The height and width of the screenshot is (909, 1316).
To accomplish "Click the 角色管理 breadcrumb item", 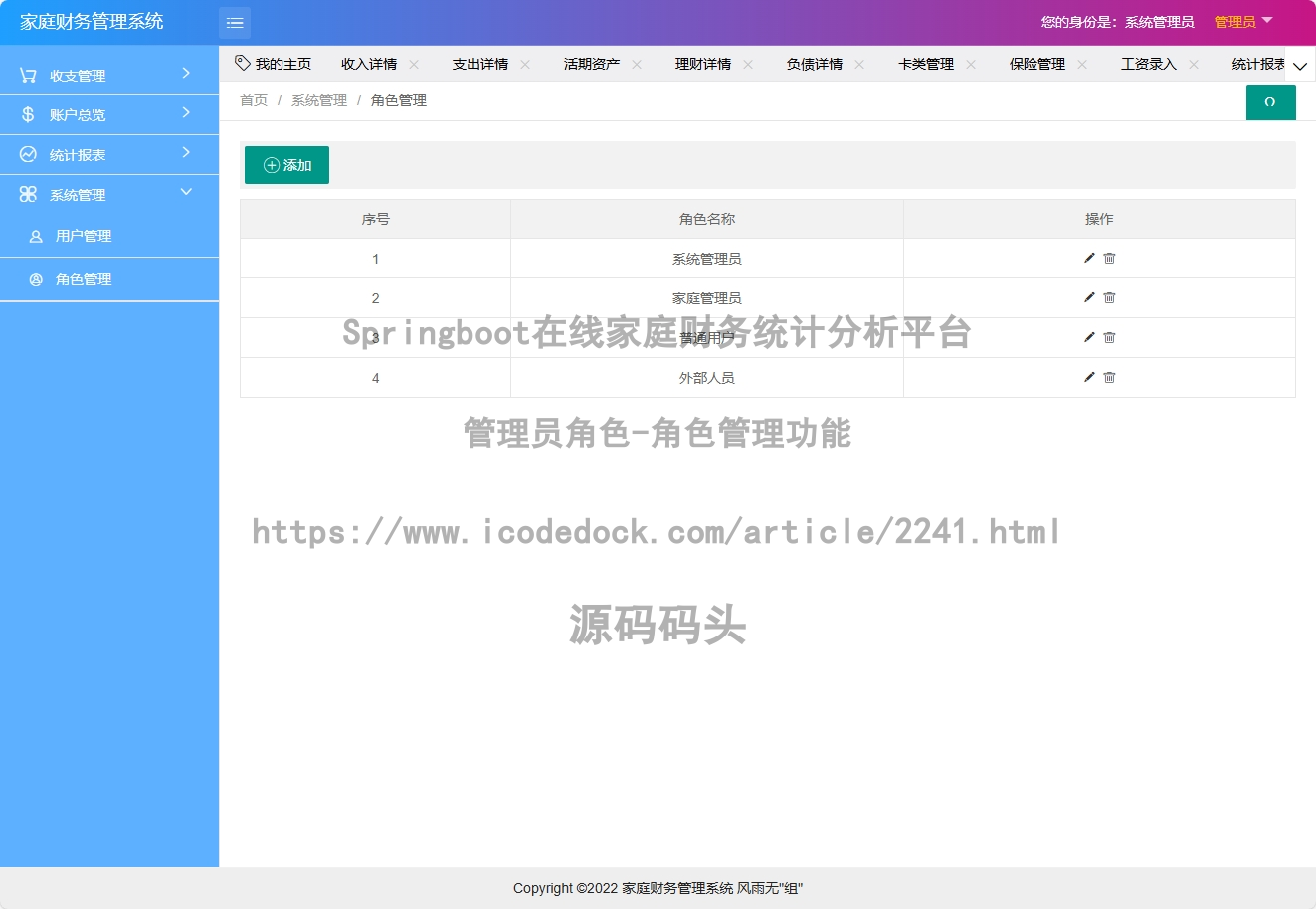I will point(399,100).
